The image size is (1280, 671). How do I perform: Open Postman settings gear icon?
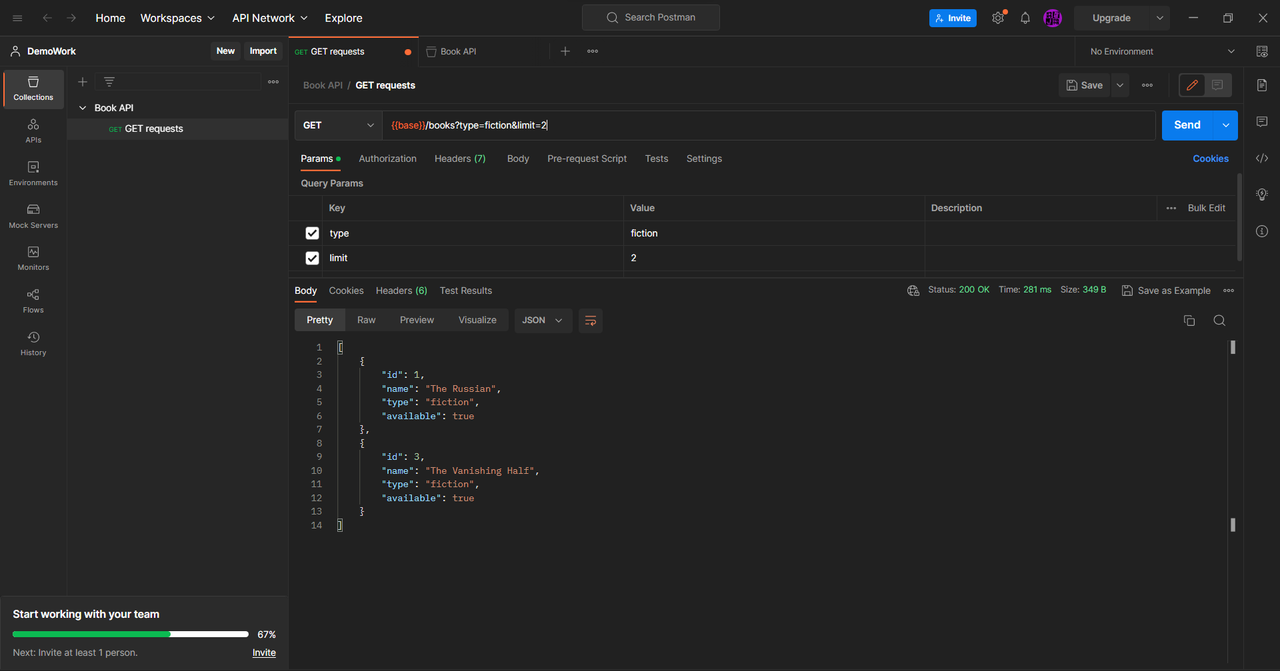pos(998,18)
